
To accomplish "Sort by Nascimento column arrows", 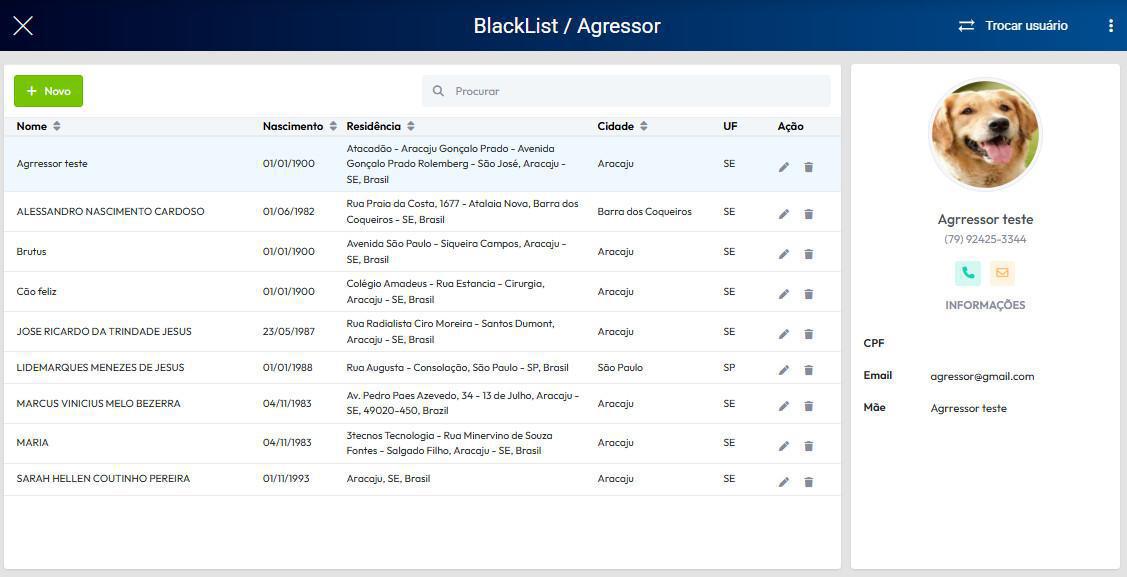I will click(333, 126).
